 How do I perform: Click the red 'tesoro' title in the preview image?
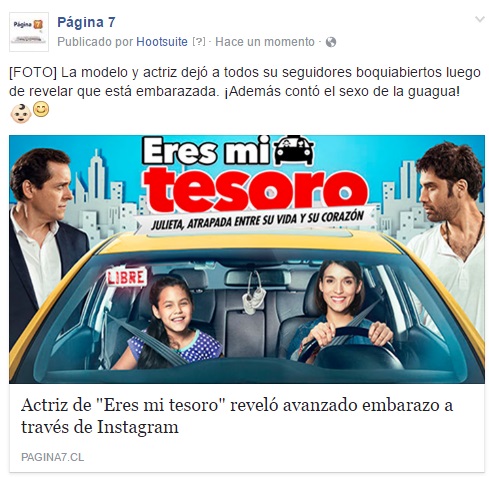click(x=256, y=189)
